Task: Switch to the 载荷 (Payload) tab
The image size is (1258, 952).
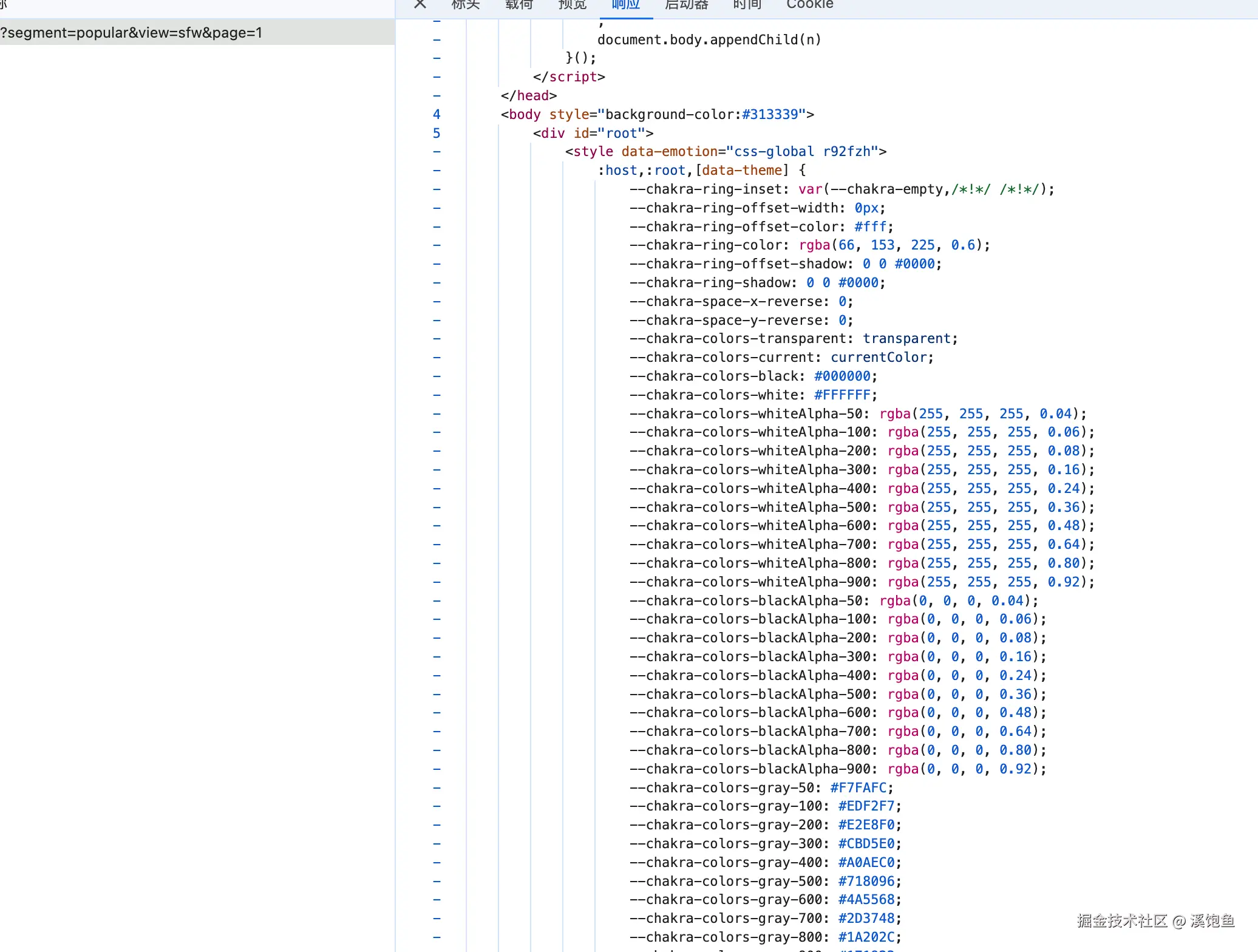Action: pyautogui.click(x=519, y=5)
